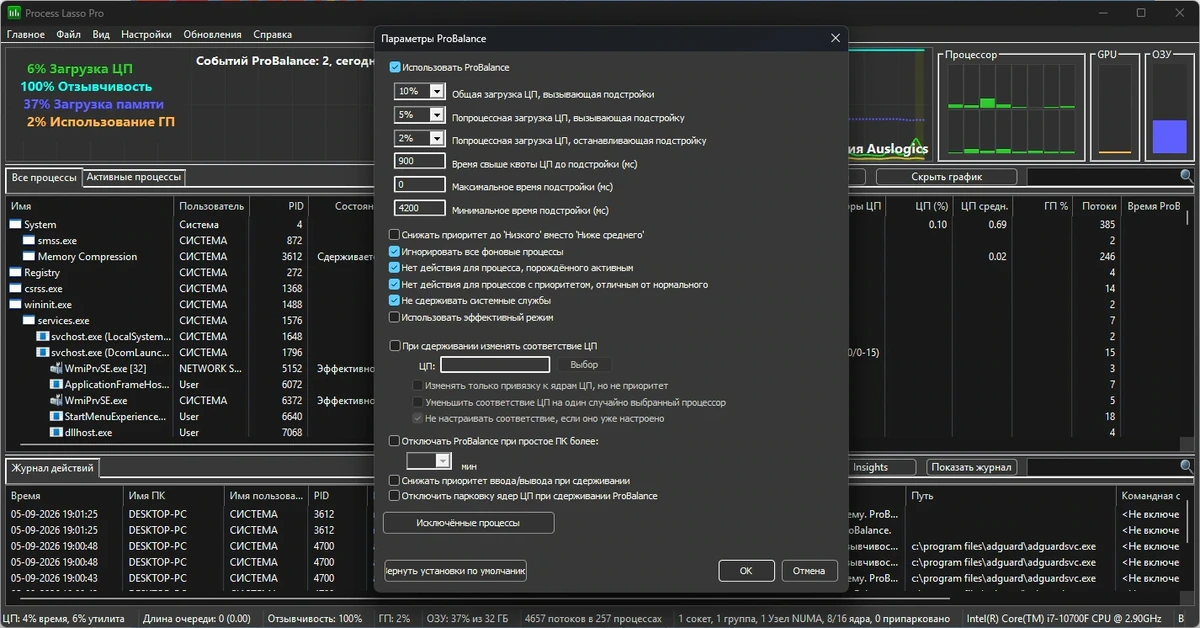The height and width of the screenshot is (628, 1200).
Task: Switch to 'Все процессы' tab
Action: point(44,178)
